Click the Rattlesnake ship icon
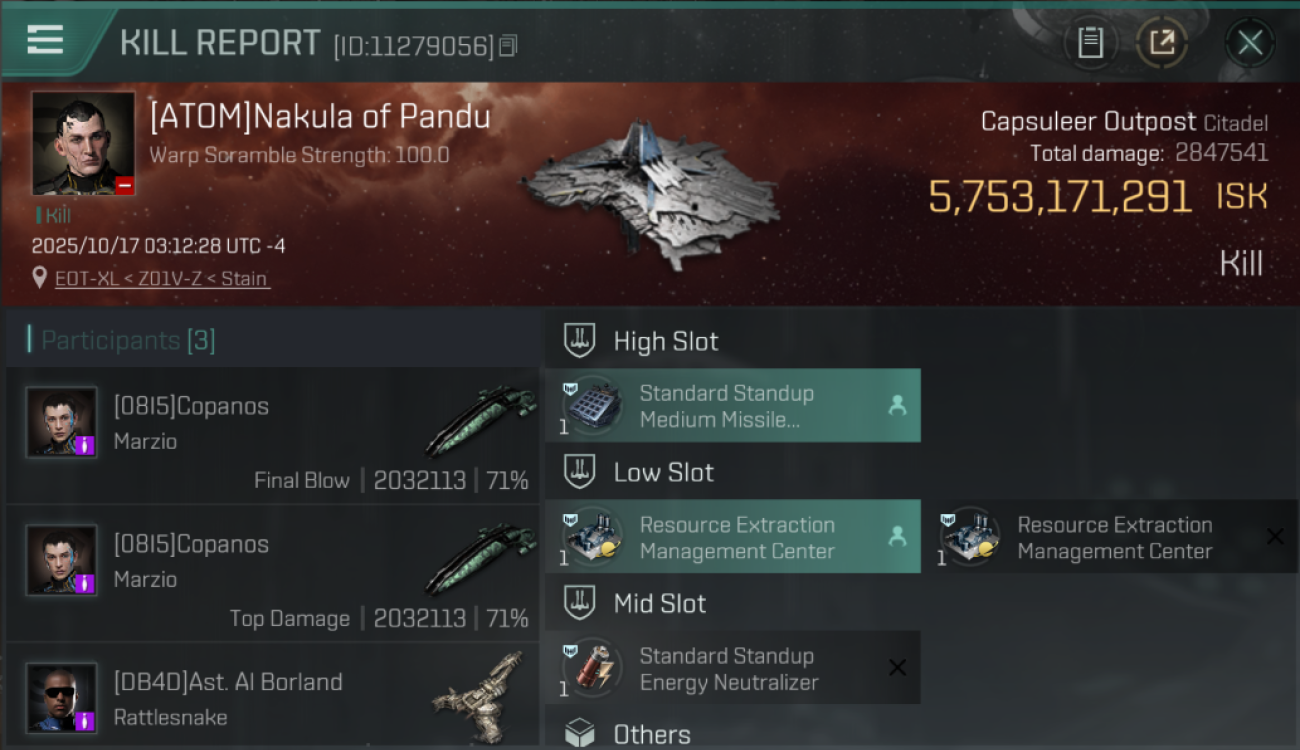This screenshot has height=750, width=1300. tap(480, 688)
